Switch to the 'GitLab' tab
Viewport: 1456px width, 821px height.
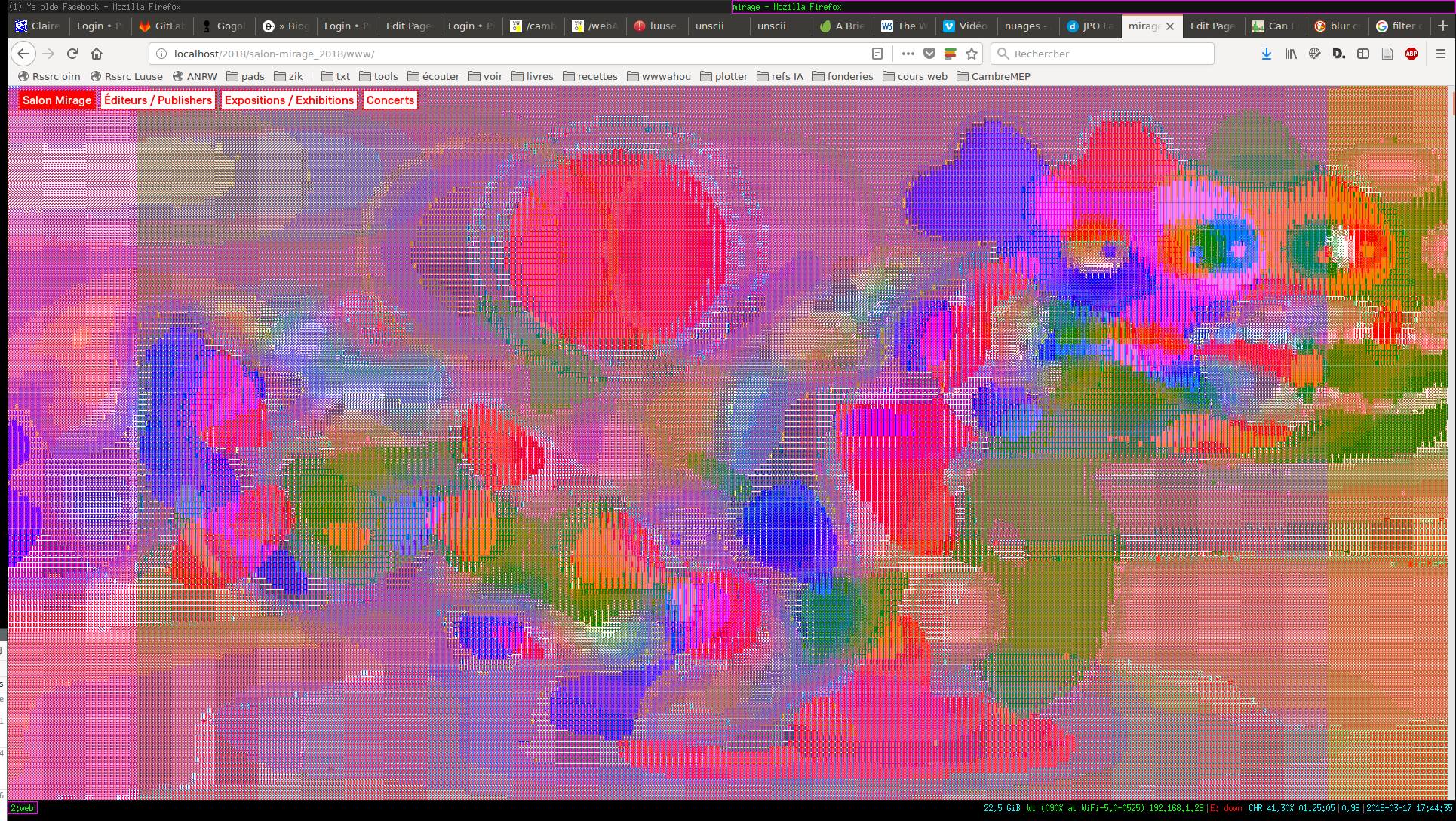(x=162, y=26)
